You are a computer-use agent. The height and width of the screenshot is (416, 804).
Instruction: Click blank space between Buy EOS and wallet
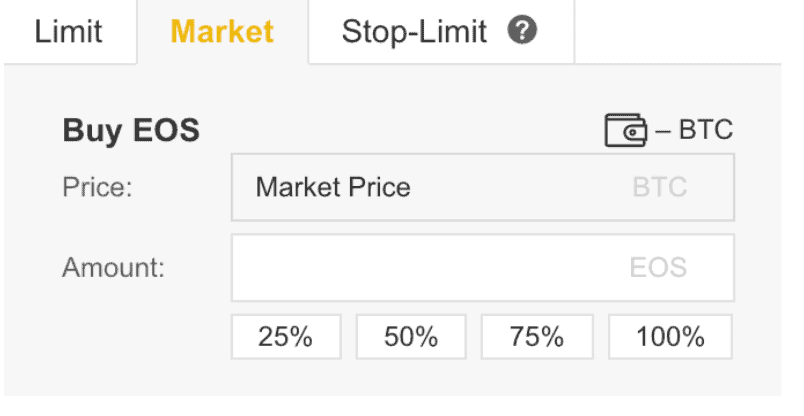401,130
